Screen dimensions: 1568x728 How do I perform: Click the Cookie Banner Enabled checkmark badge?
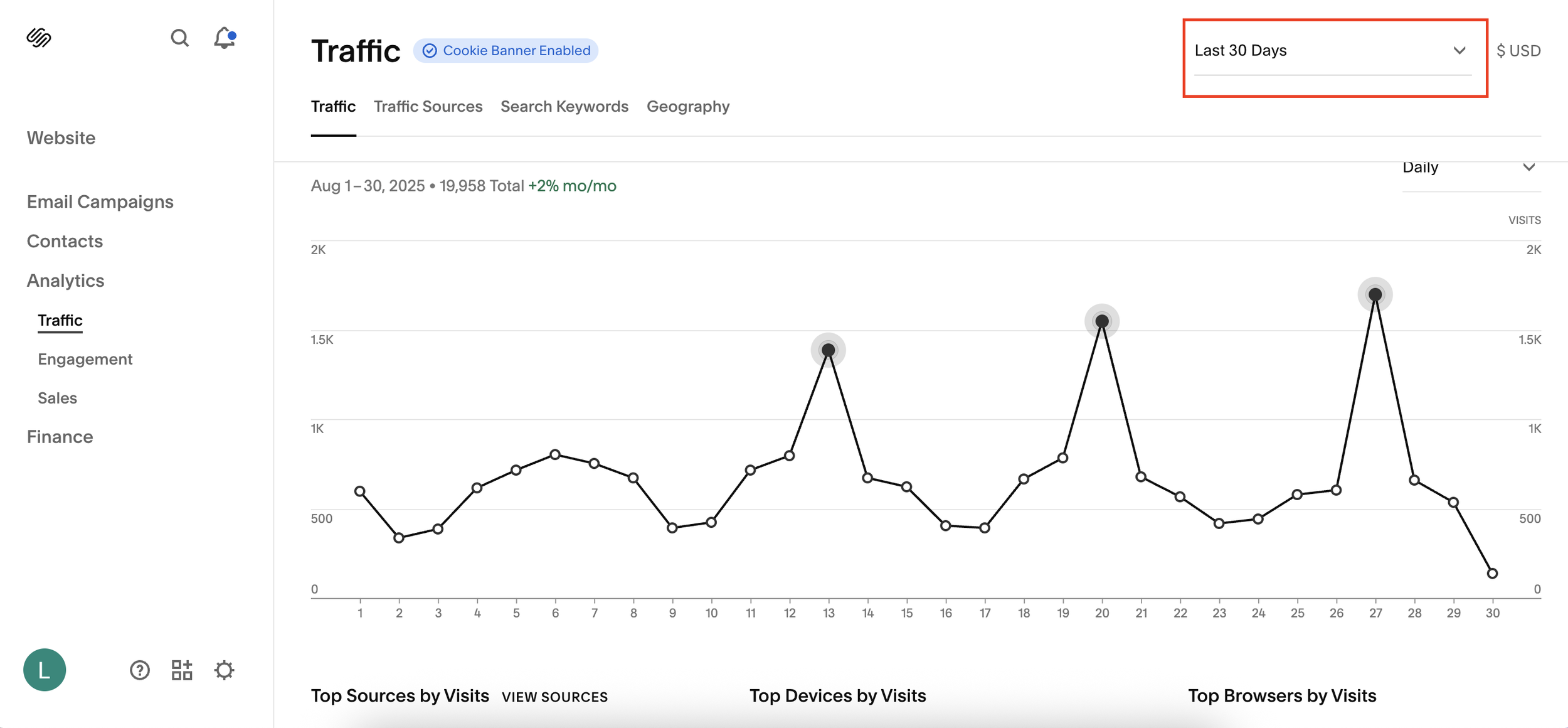506,51
